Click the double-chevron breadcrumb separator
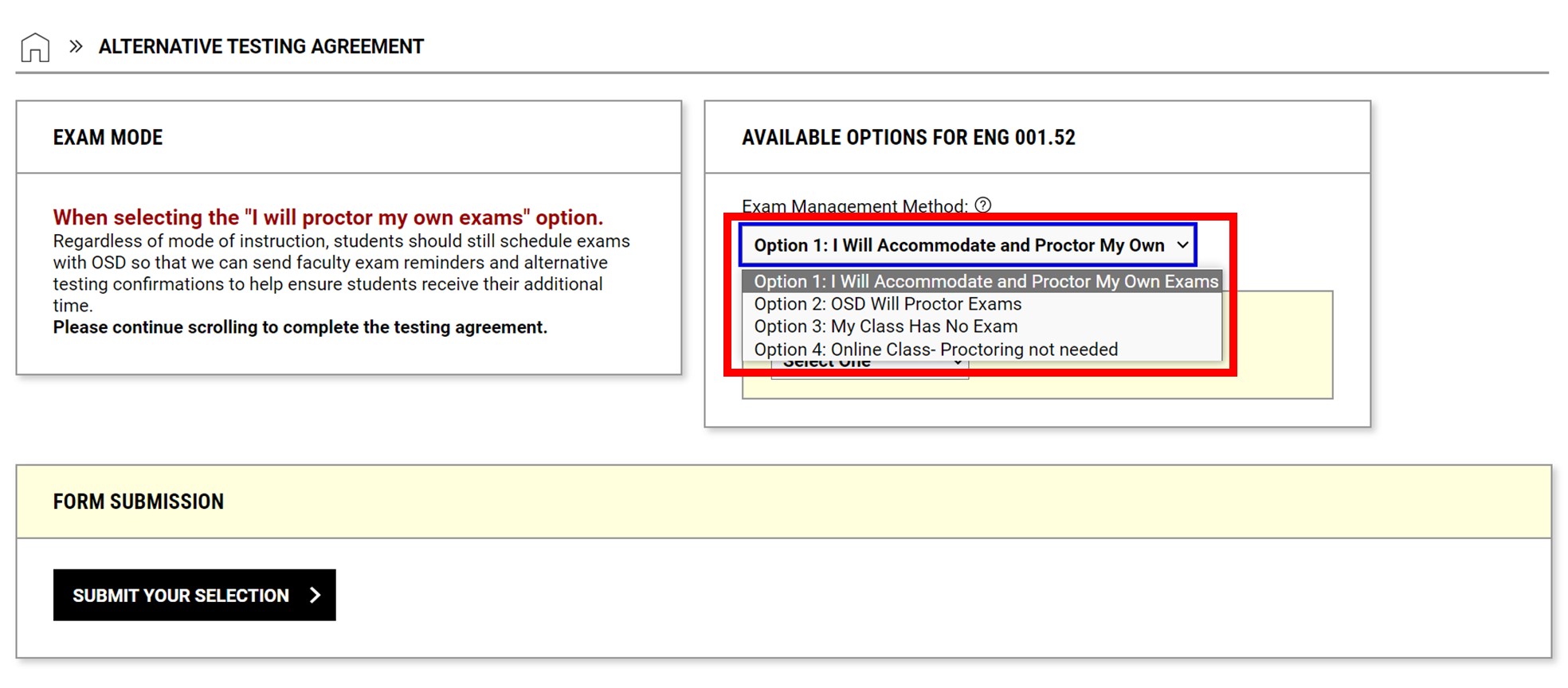 click(x=76, y=46)
